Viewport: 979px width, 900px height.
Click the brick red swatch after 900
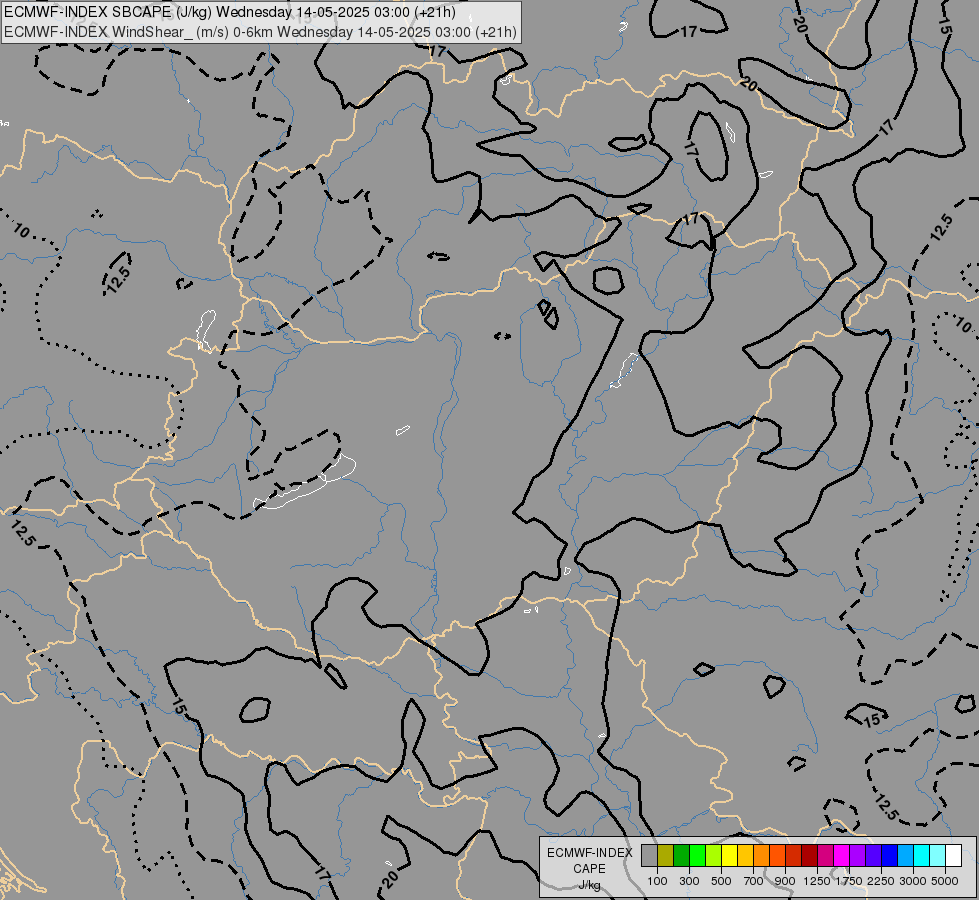tap(794, 855)
